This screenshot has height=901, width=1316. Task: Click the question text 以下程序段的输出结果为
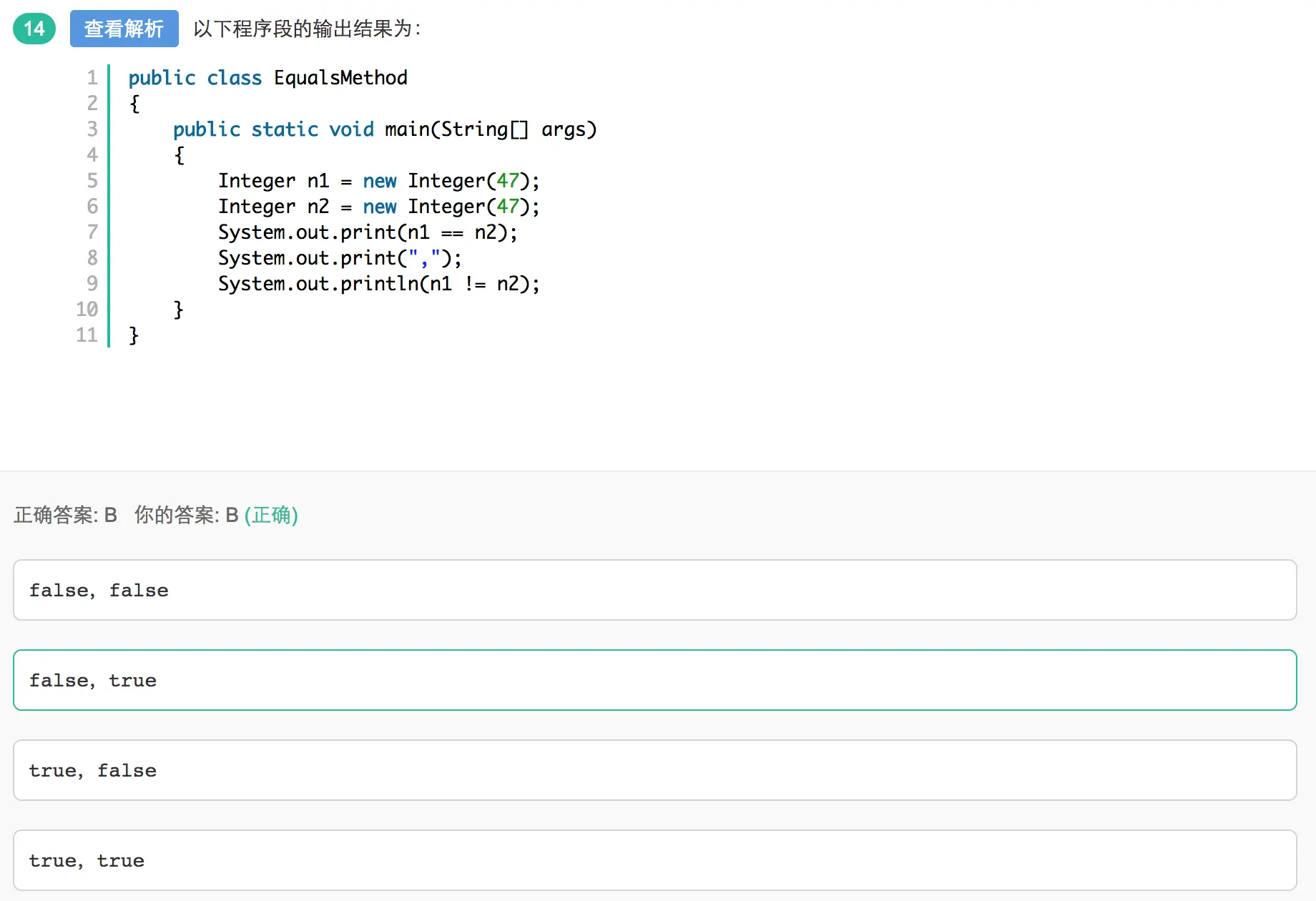coord(307,29)
